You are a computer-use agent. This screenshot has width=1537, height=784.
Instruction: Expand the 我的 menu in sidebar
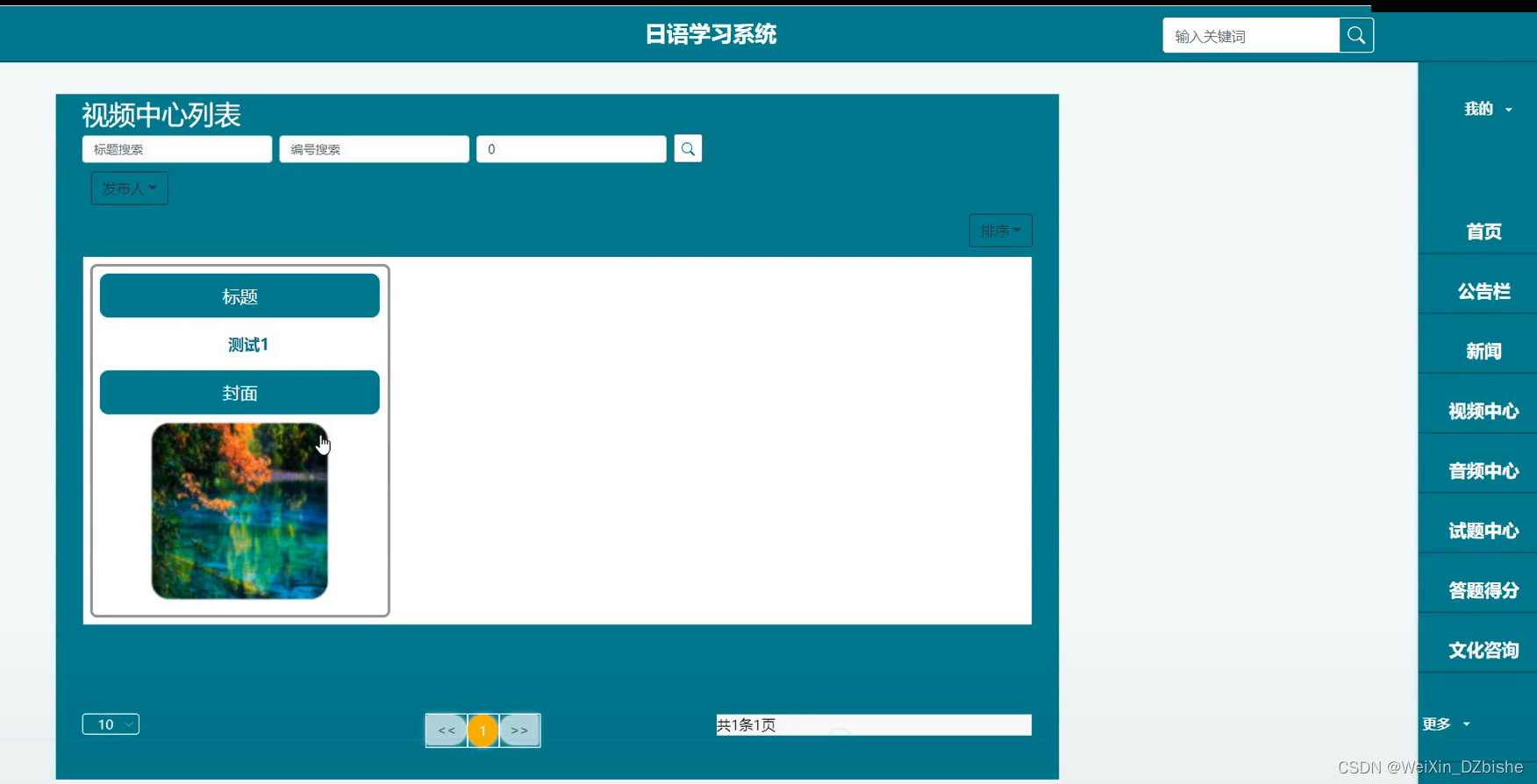click(1488, 109)
